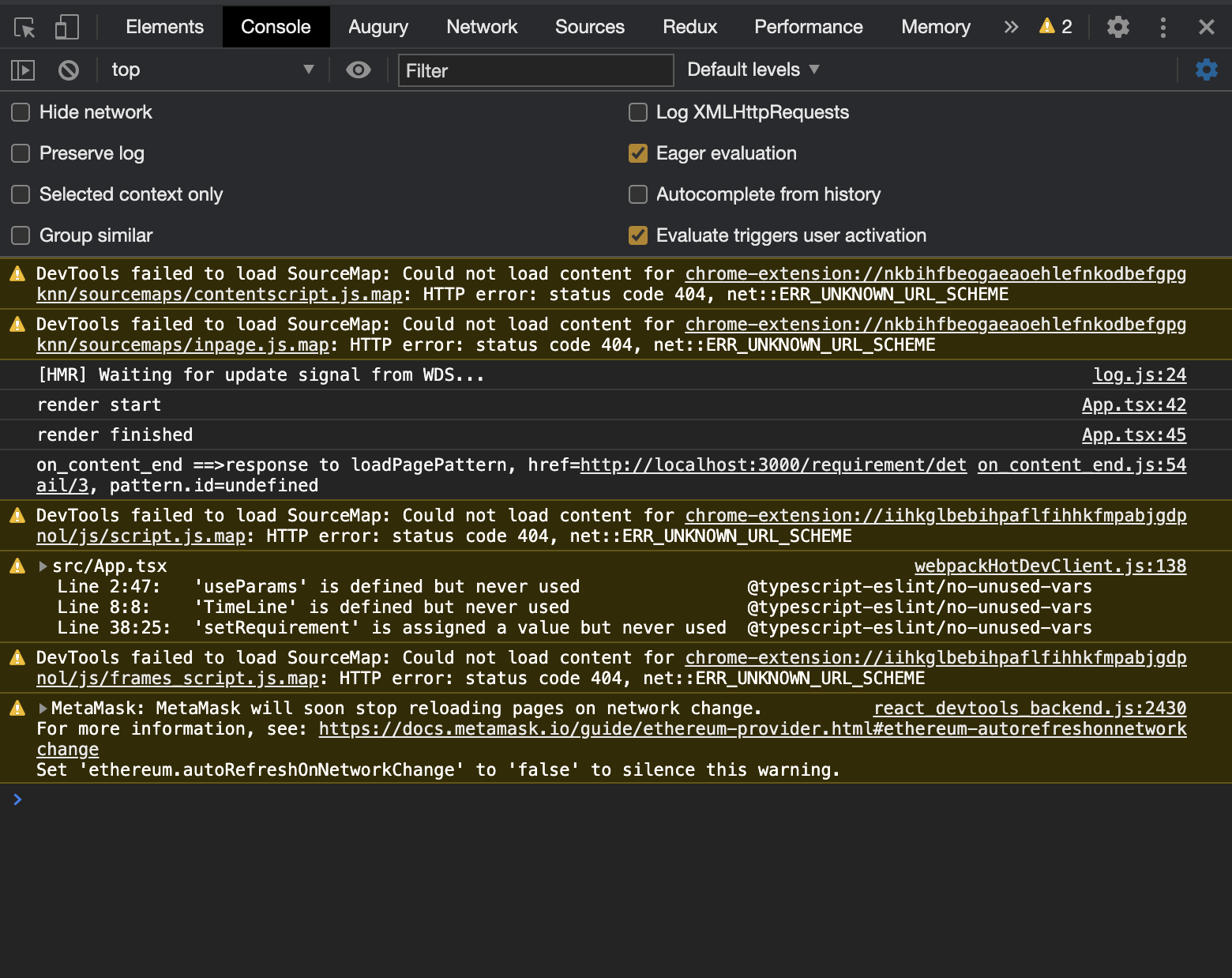The height and width of the screenshot is (978, 1232).
Task: Open the Augury tab
Action: point(378,27)
